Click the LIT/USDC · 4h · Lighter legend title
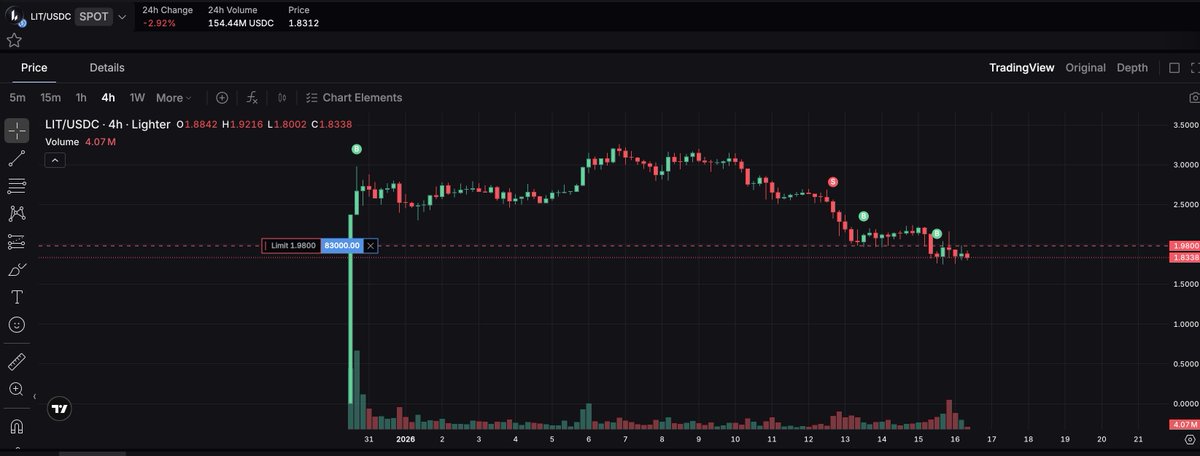The image size is (1200, 456). pyautogui.click(x=108, y=125)
